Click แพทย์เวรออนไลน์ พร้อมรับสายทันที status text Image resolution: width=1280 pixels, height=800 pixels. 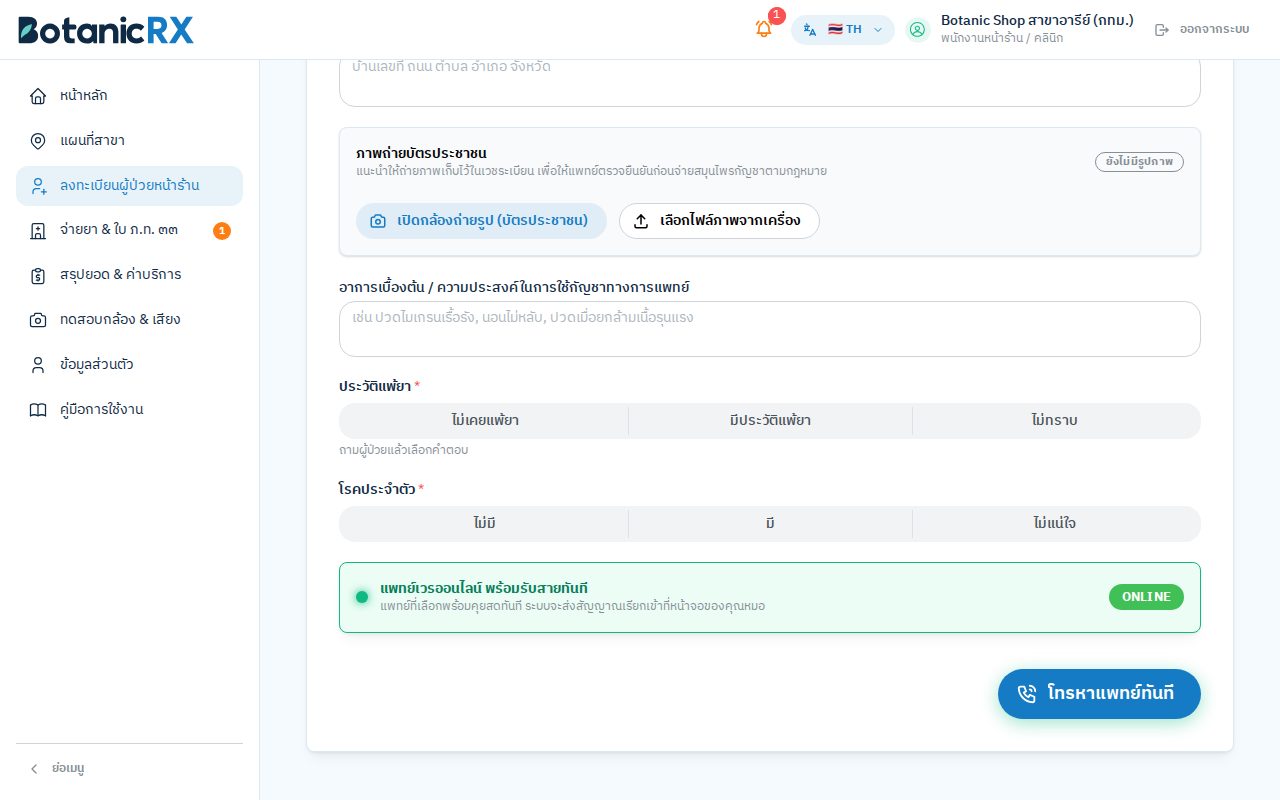click(484, 588)
